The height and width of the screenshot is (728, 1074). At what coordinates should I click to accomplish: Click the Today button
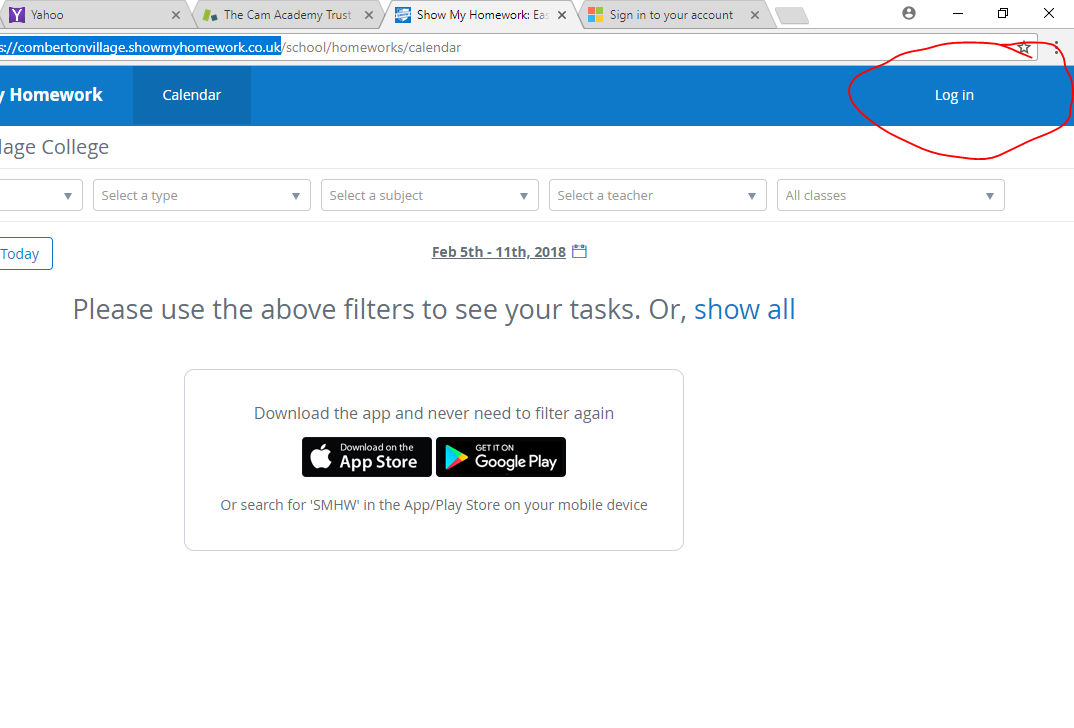(x=22, y=253)
